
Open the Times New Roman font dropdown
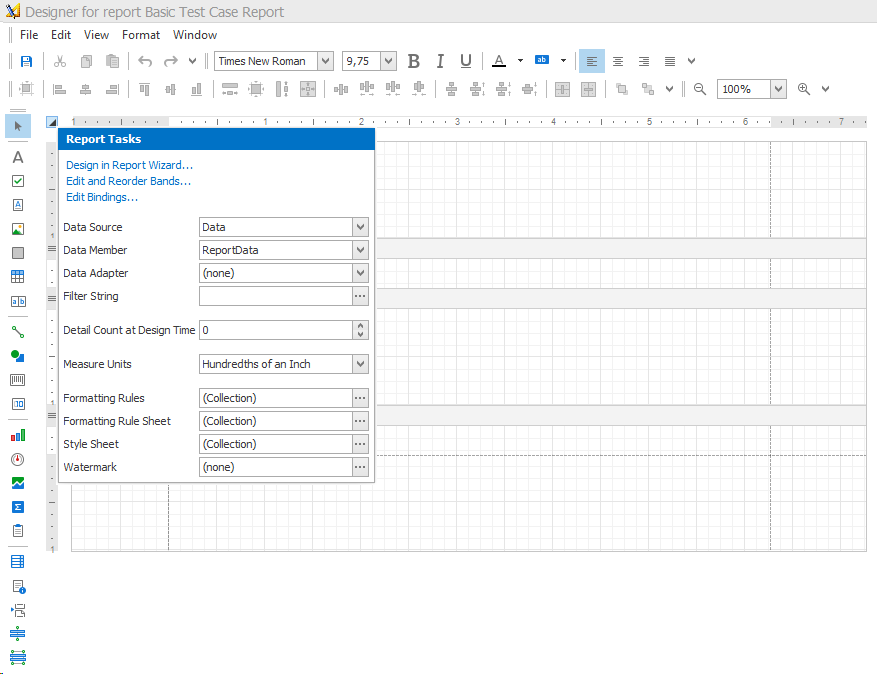coord(325,61)
